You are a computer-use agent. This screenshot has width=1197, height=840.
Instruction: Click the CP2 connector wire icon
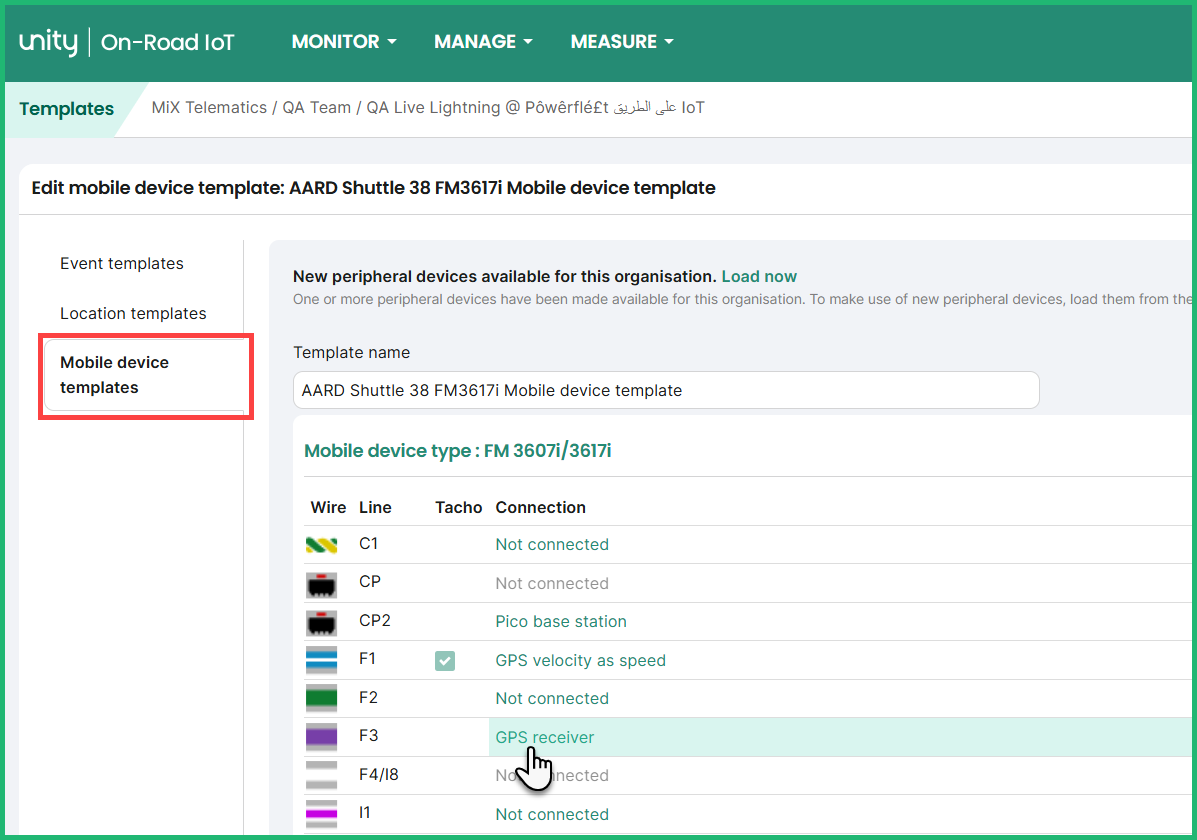(321, 622)
